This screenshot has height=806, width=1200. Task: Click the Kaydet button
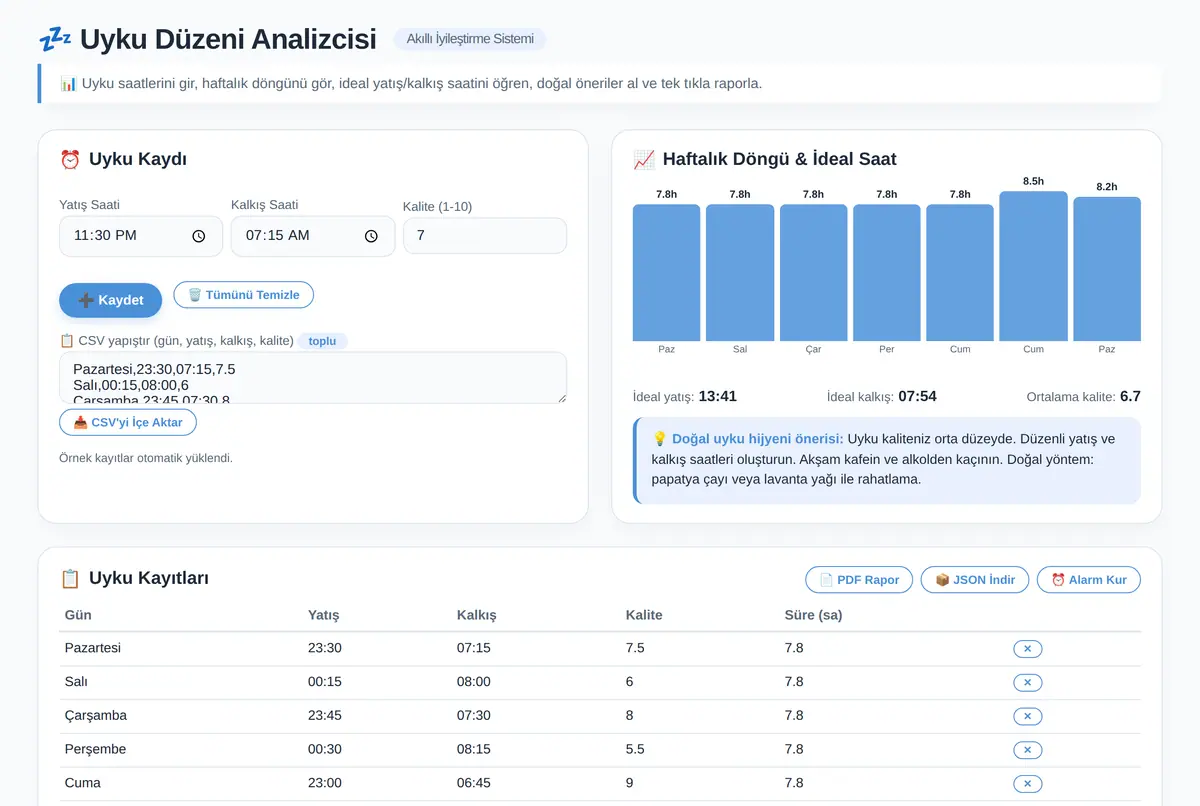tap(110, 300)
